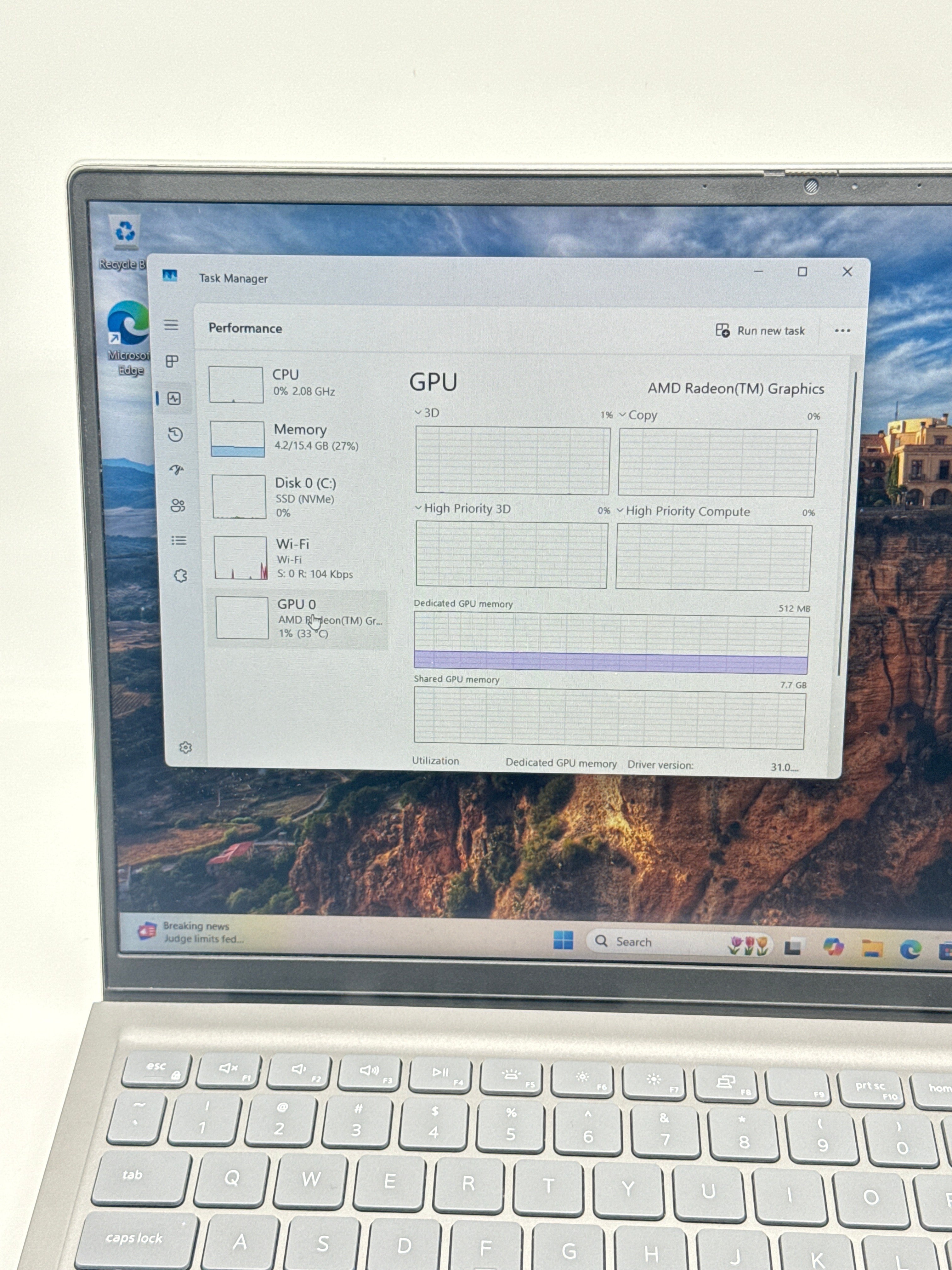Screen dimensions: 952x1270
Task: Open File Explorer on taskbar
Action: (x=872, y=948)
